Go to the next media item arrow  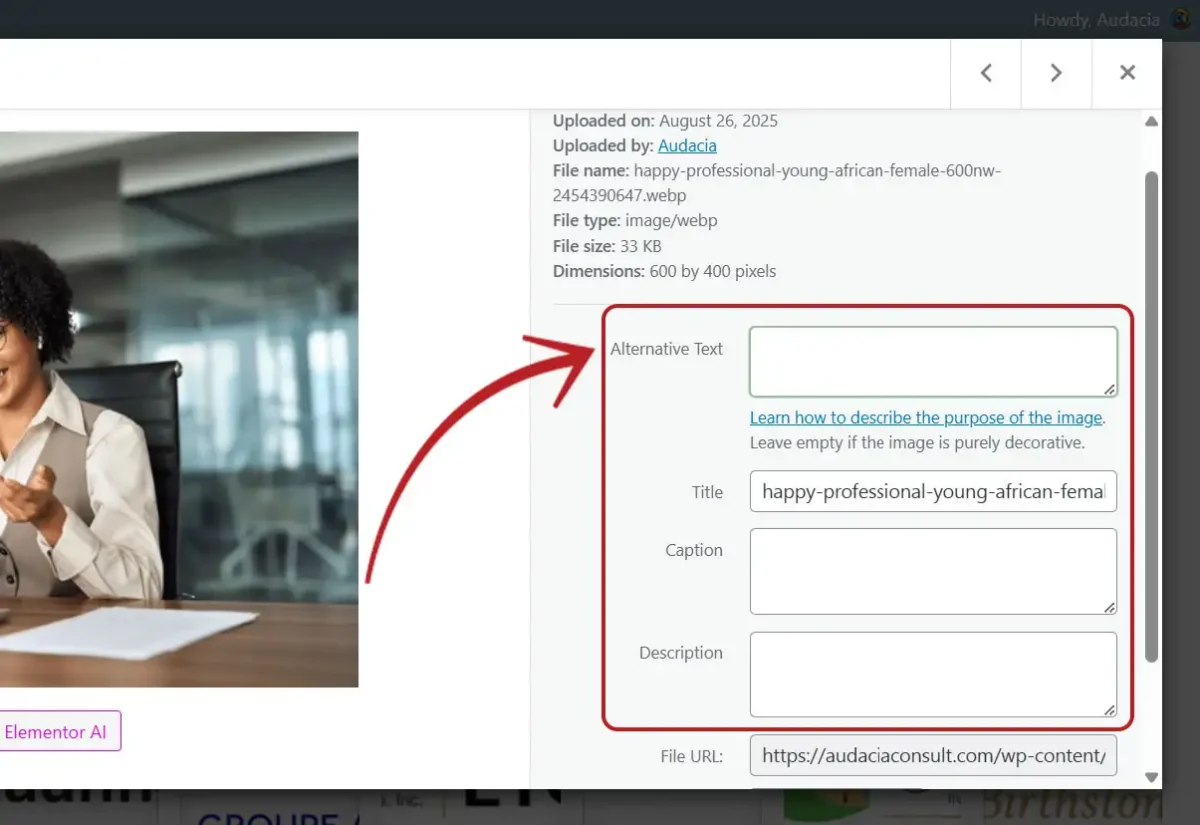tap(1056, 73)
